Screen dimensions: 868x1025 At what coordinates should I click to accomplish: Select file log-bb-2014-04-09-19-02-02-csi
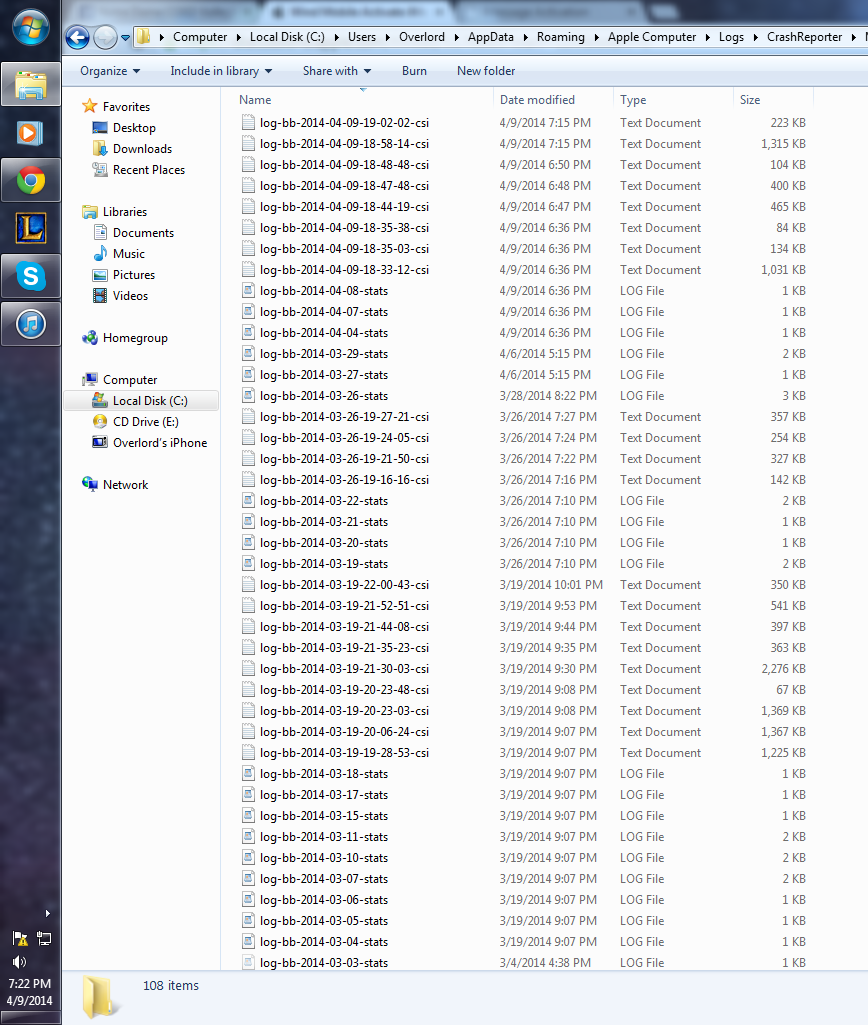344,122
